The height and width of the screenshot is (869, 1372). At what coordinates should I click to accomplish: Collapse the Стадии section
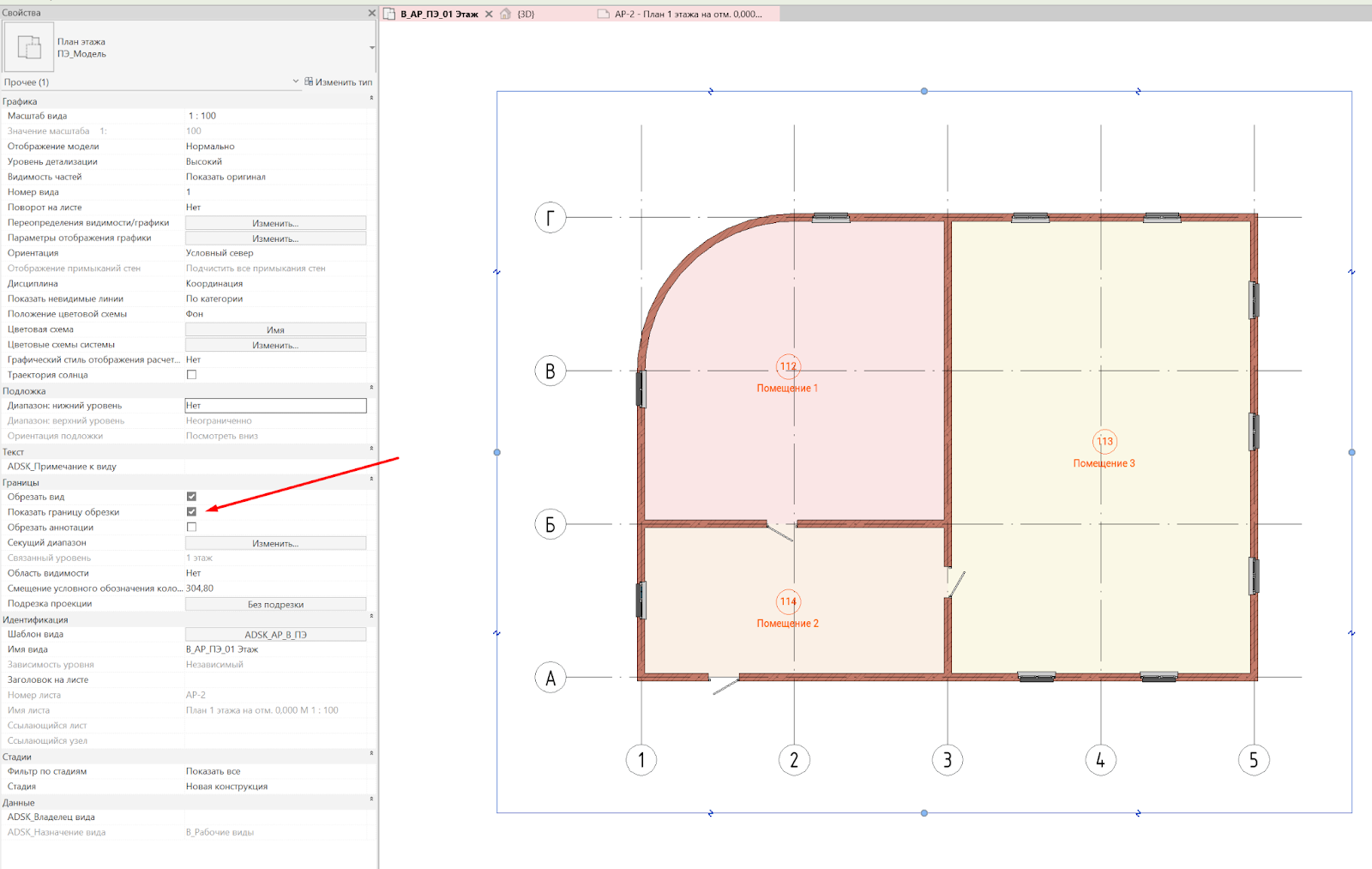point(371,753)
